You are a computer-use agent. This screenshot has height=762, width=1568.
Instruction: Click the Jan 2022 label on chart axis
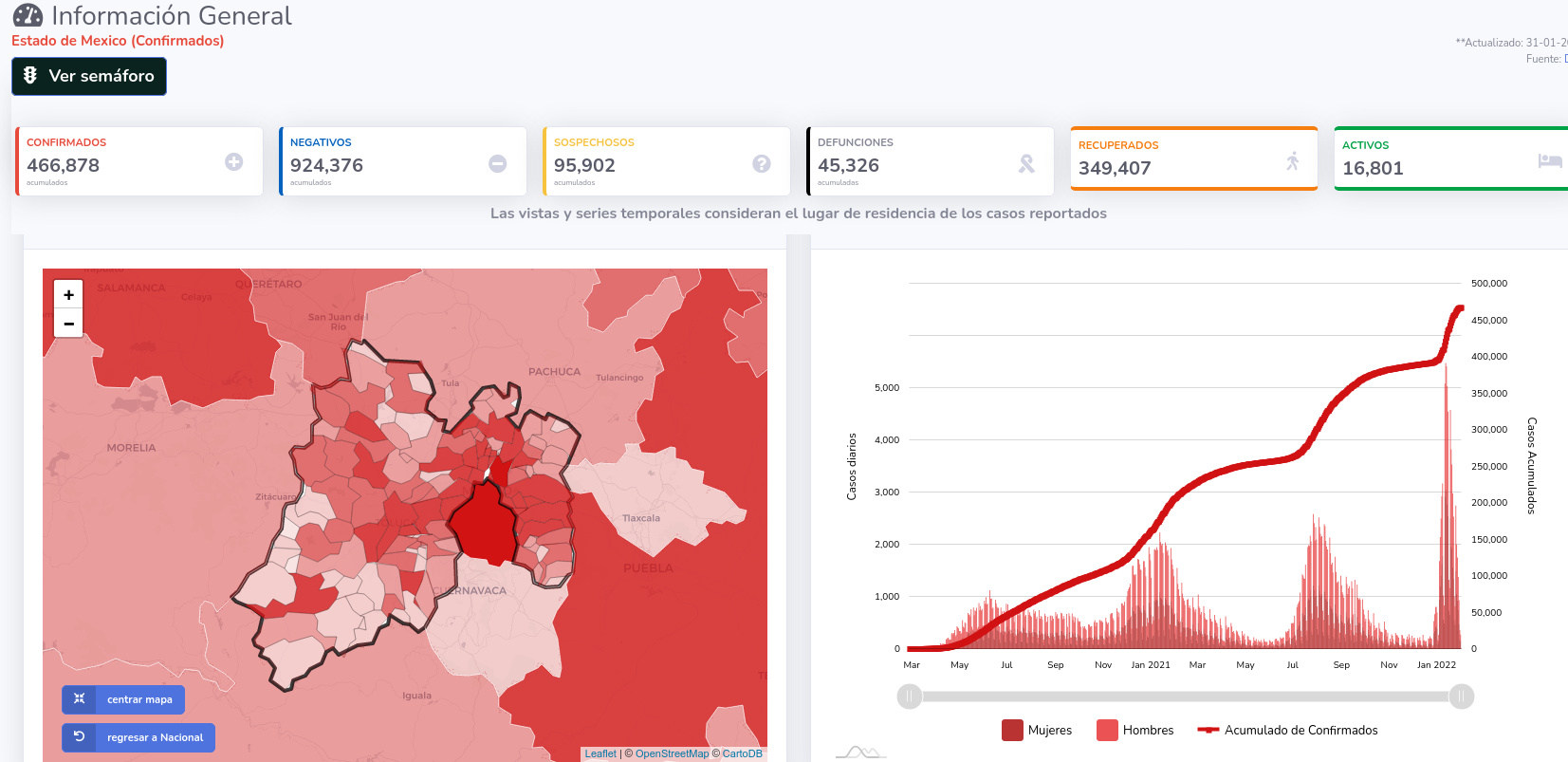(1436, 665)
